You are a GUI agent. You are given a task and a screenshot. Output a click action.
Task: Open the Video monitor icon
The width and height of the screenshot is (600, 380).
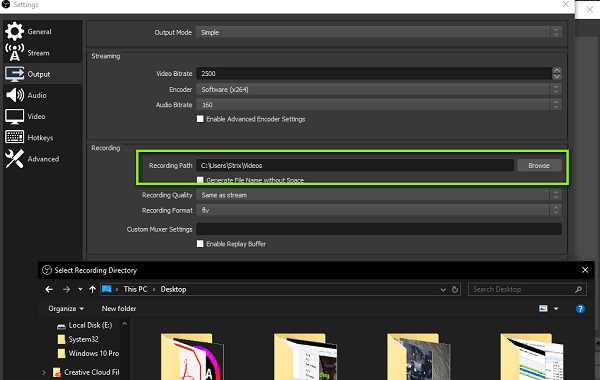[15, 116]
